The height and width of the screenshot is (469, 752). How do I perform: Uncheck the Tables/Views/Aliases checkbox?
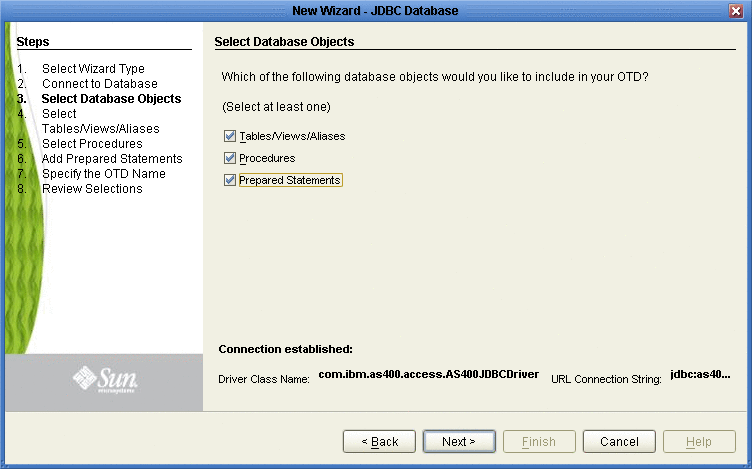pos(230,136)
